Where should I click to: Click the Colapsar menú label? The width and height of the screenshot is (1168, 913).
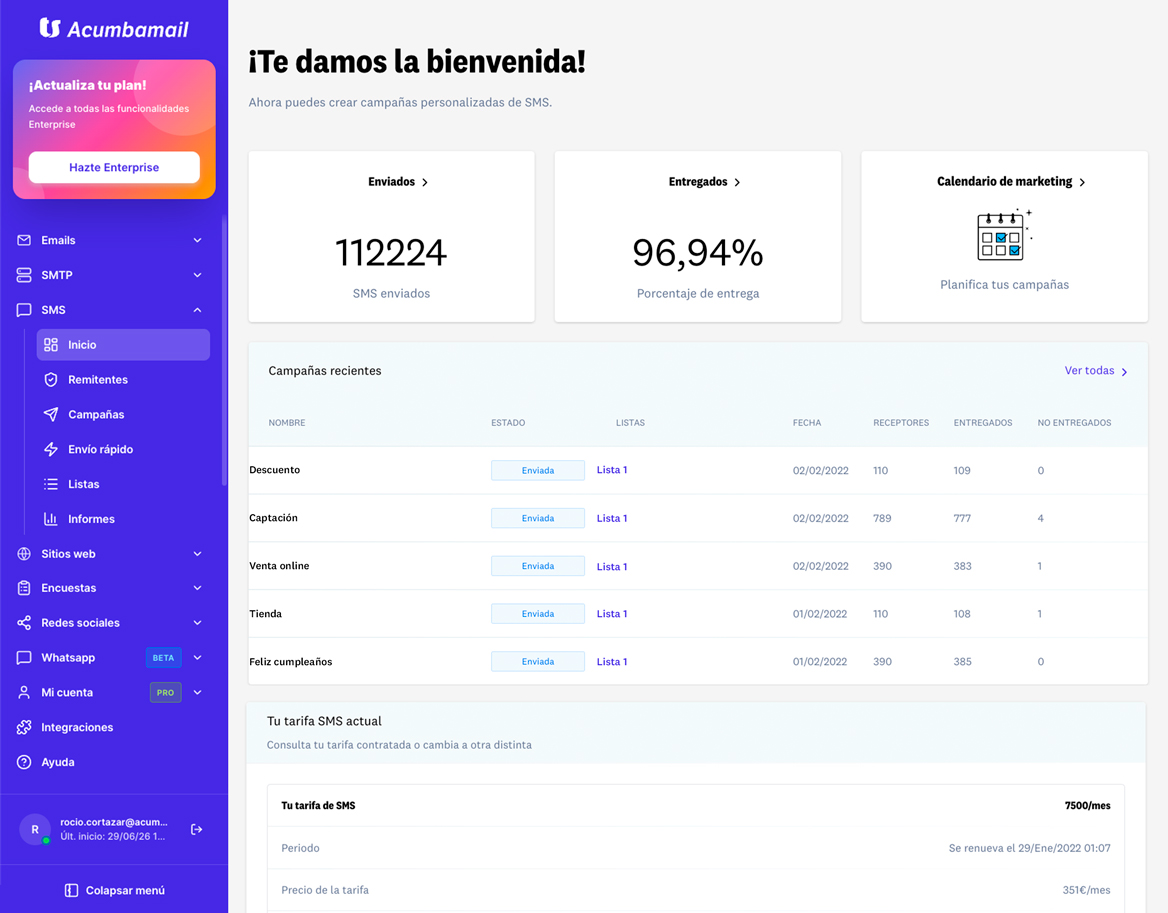click(x=125, y=891)
